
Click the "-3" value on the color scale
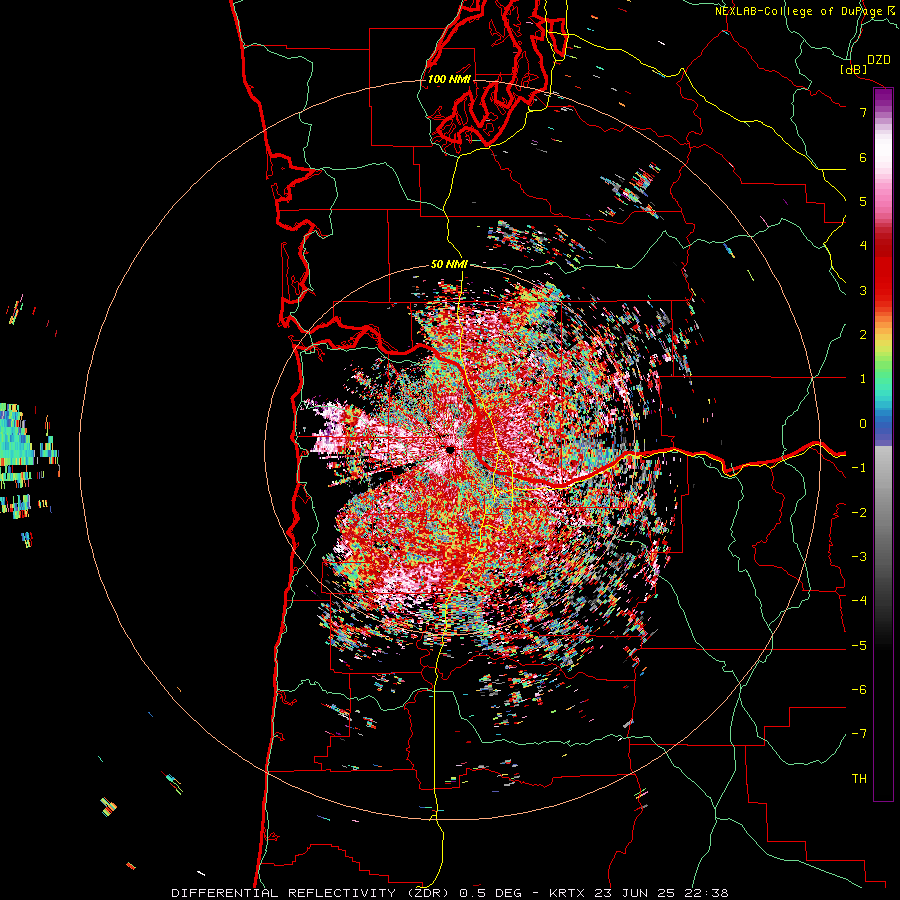tap(859, 557)
